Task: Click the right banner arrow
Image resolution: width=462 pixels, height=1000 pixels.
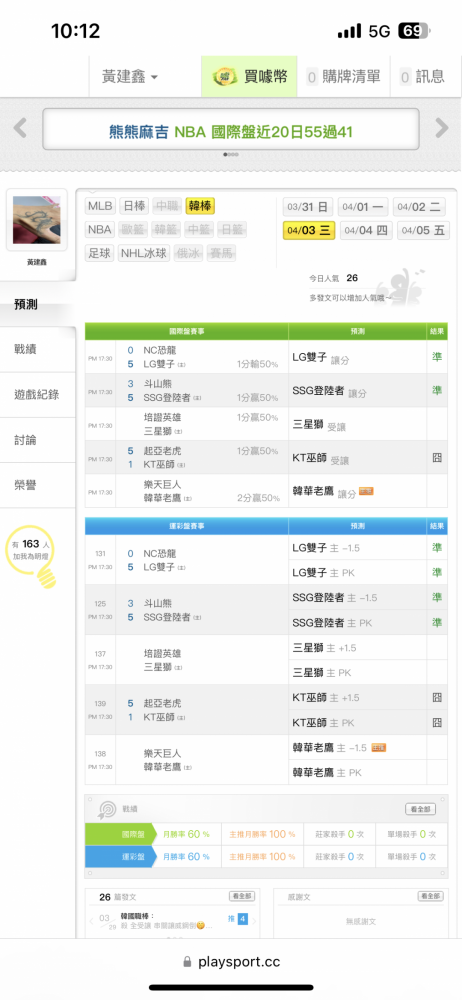Action: [x=442, y=128]
